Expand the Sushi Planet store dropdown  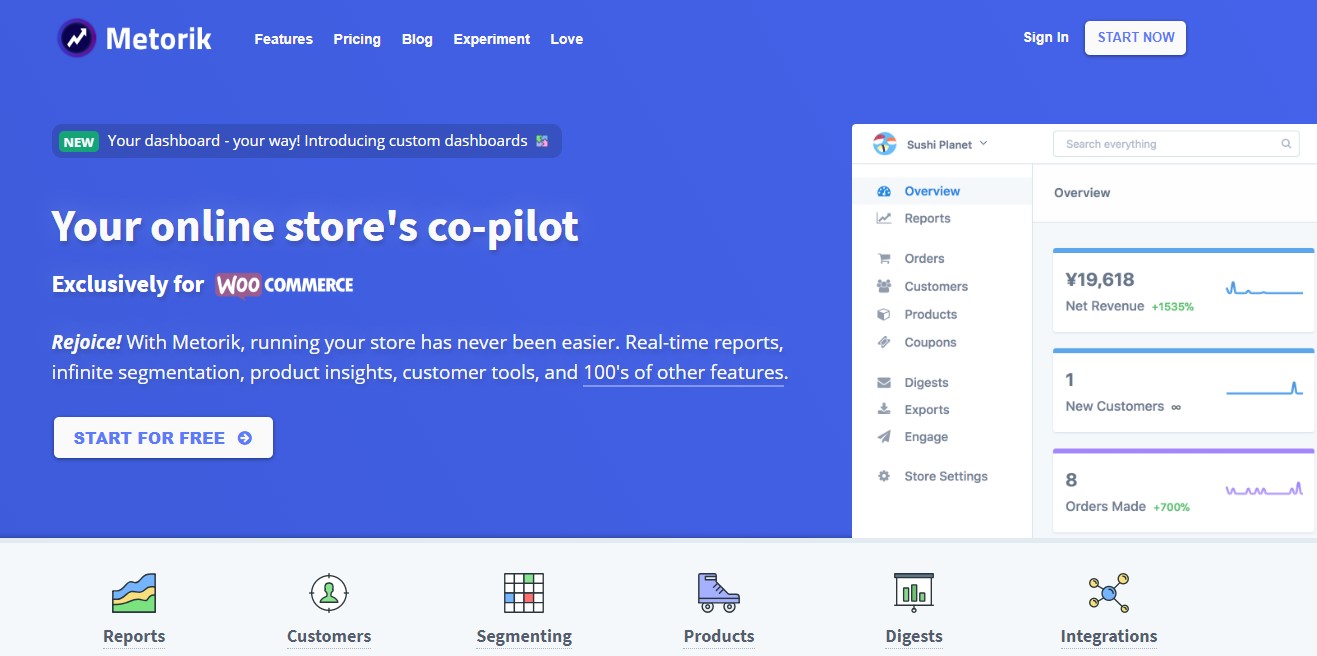947,144
